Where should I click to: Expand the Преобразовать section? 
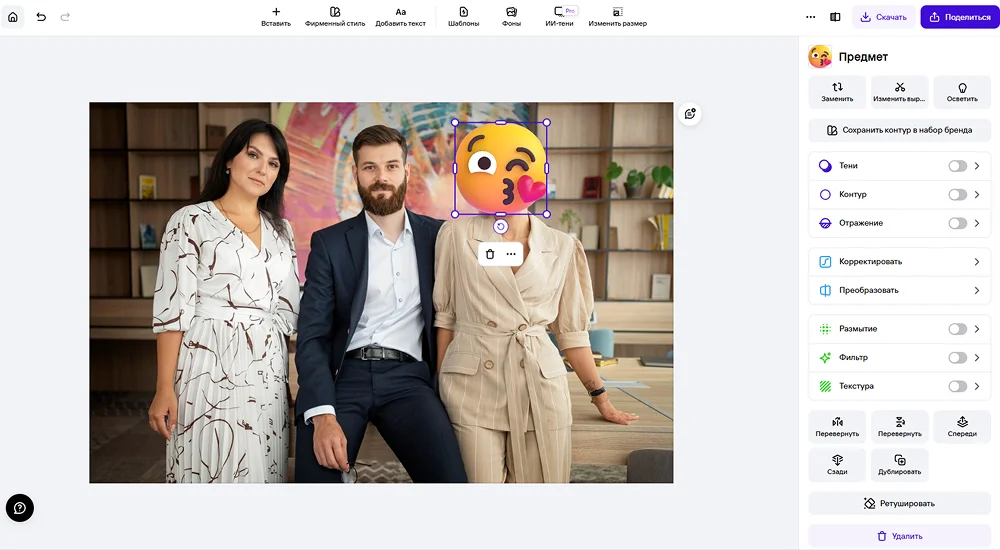(976, 290)
